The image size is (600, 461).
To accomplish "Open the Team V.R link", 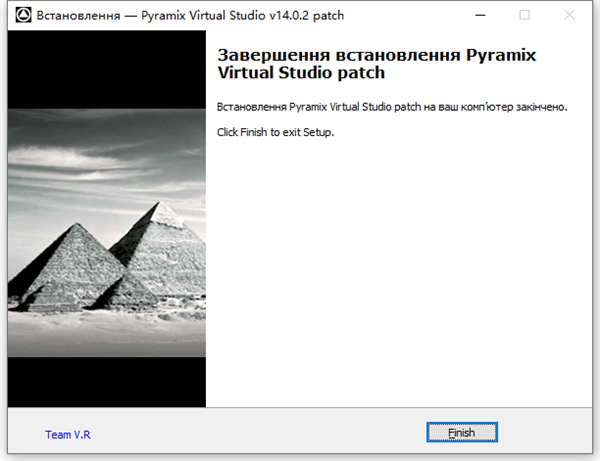I will click(x=68, y=435).
